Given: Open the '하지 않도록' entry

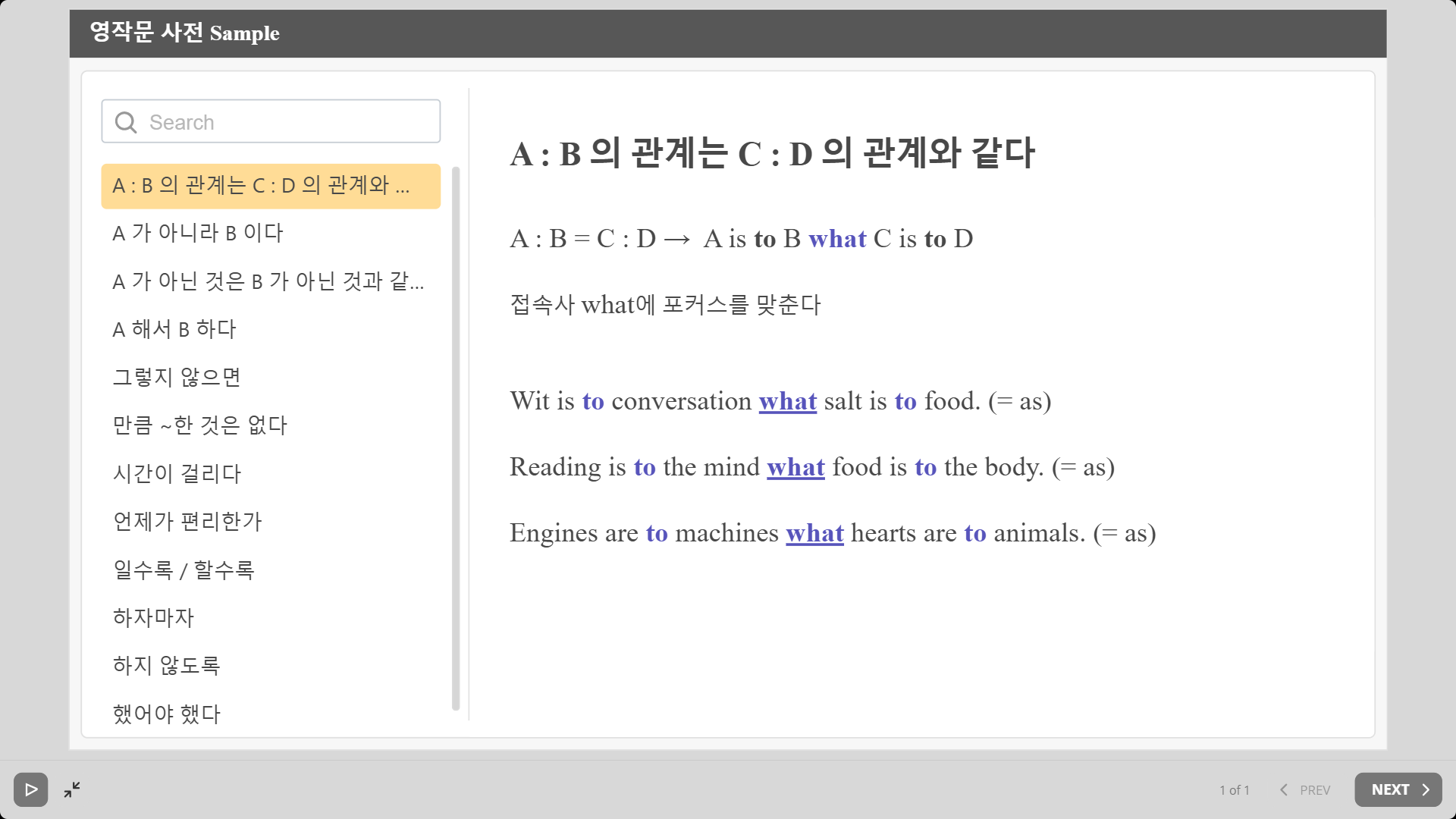Looking at the screenshot, I should (x=271, y=665).
